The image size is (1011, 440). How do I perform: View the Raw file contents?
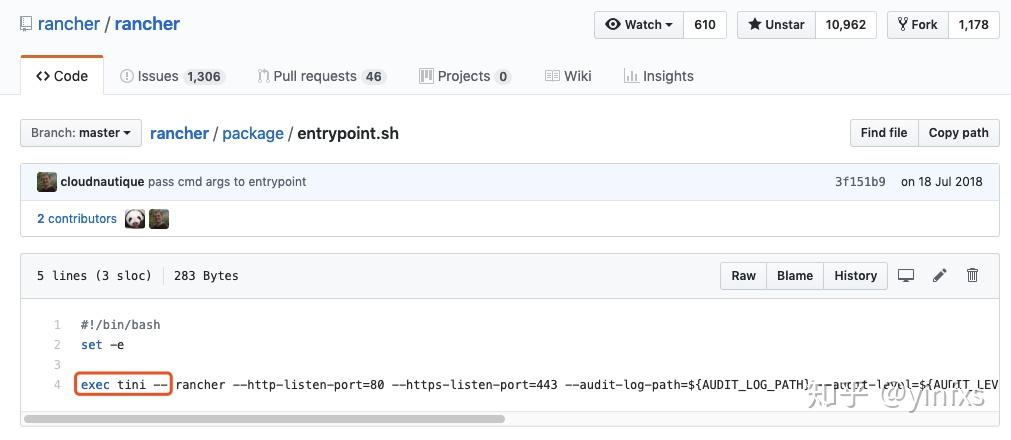[743, 276]
